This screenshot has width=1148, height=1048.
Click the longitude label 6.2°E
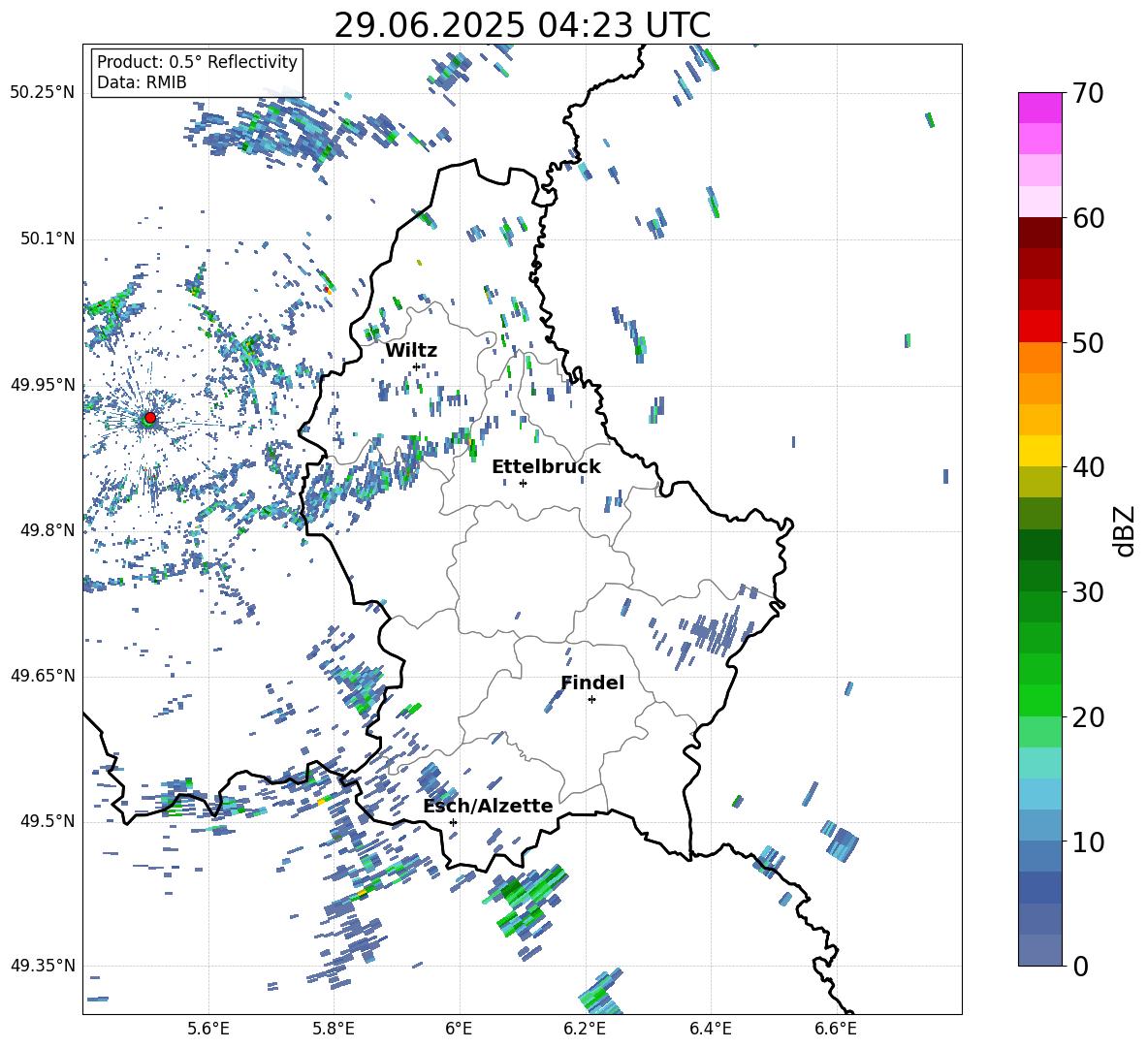tap(585, 1029)
